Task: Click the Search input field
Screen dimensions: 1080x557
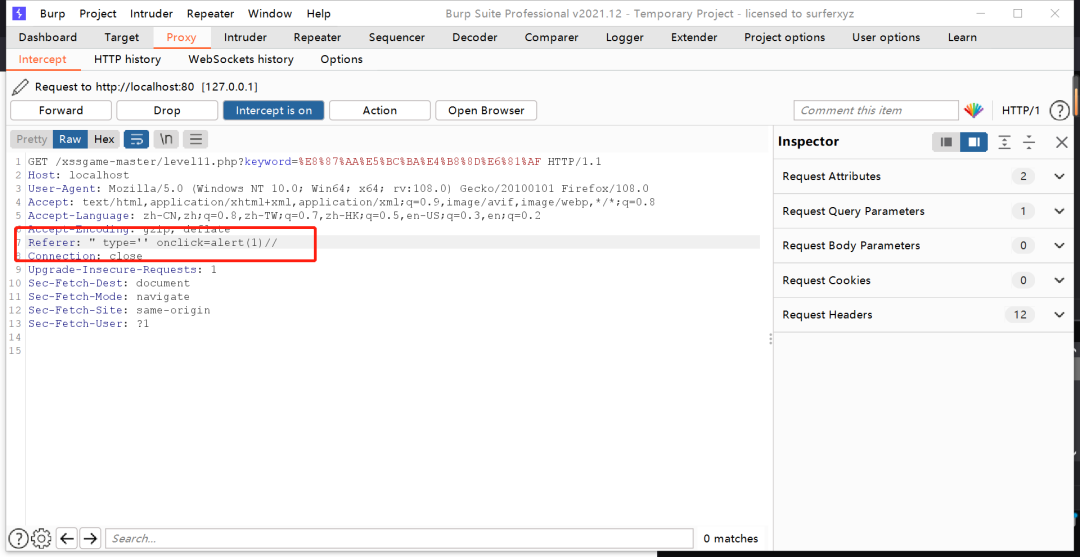Action: (399, 538)
